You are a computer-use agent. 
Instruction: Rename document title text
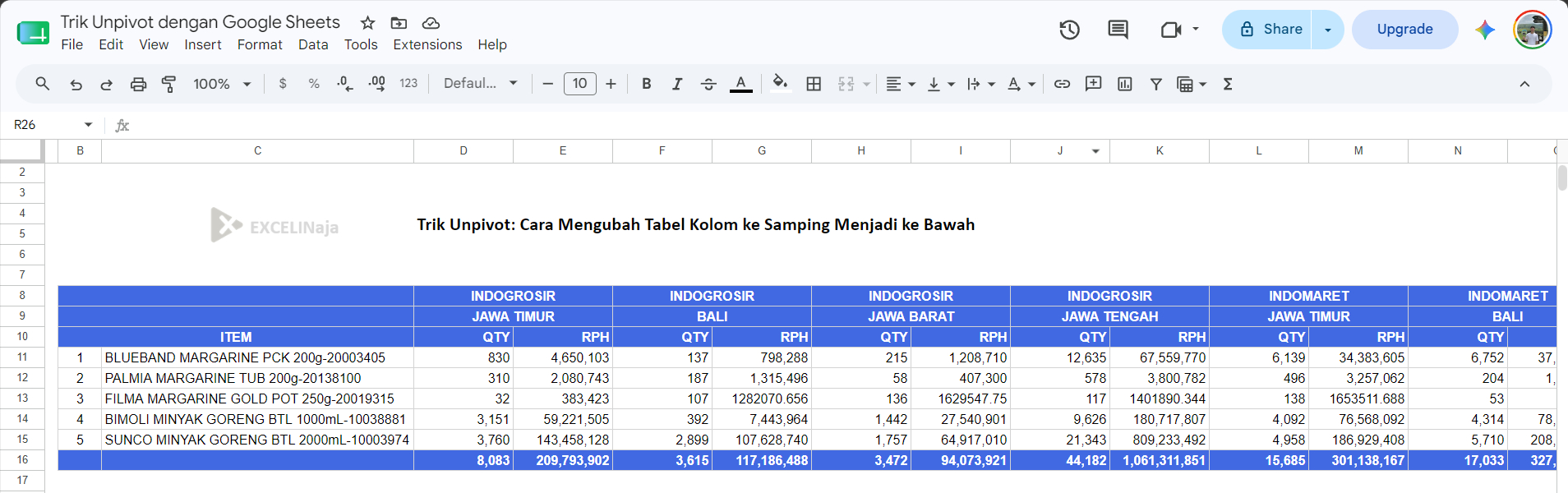pos(200,22)
